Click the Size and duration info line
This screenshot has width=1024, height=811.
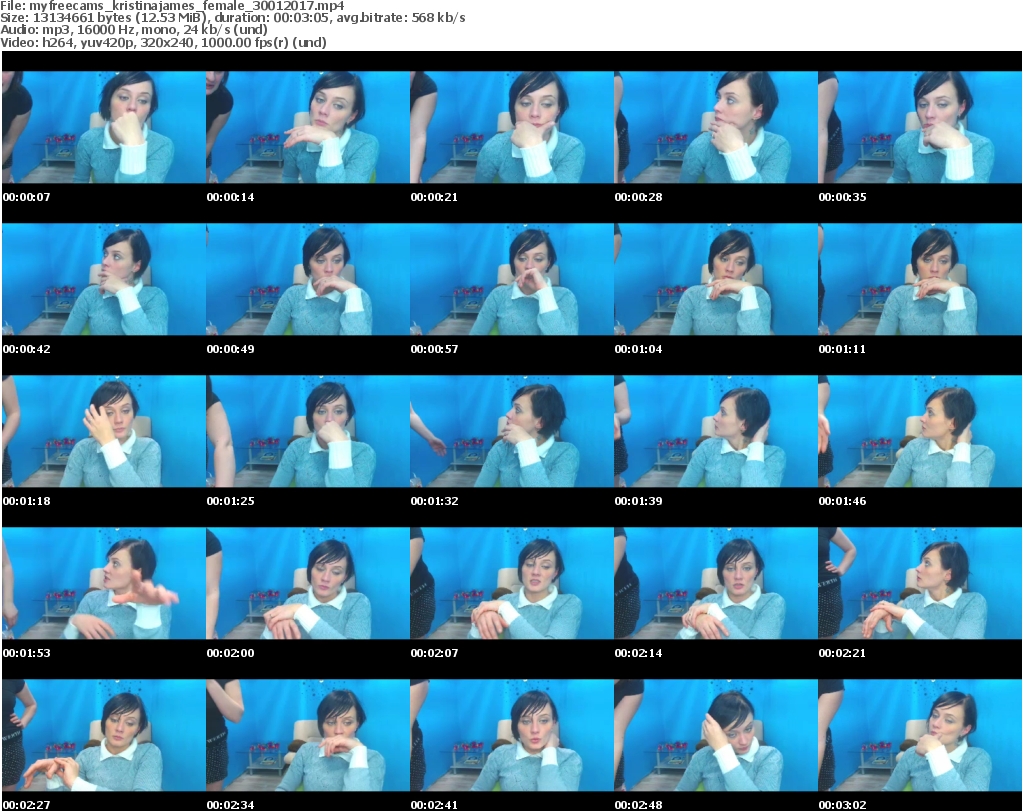point(233,18)
